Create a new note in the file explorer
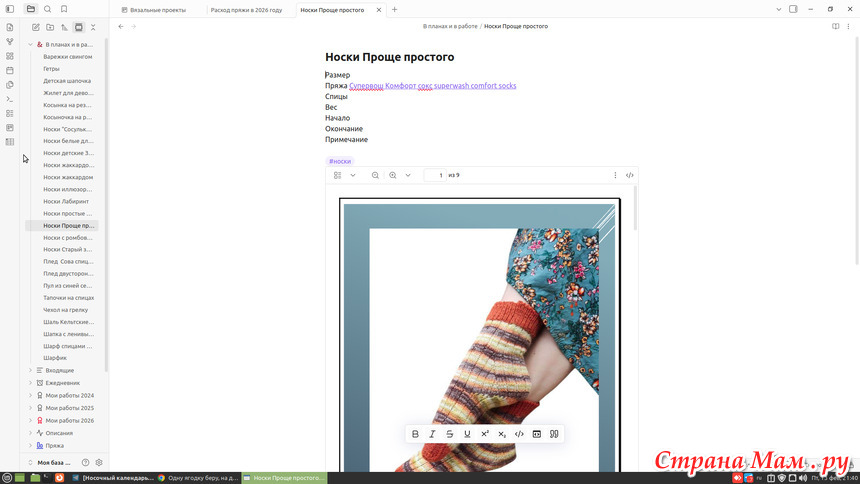 (x=36, y=27)
